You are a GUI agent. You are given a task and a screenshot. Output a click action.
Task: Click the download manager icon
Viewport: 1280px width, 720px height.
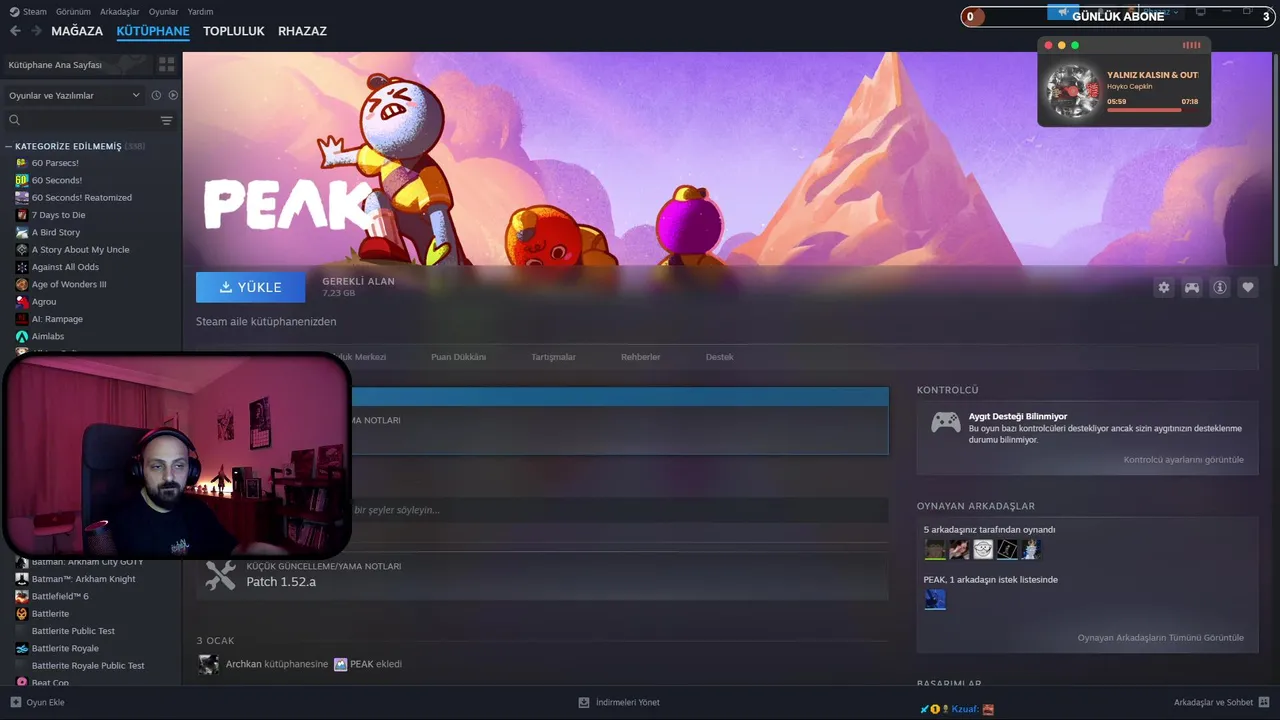(x=584, y=702)
